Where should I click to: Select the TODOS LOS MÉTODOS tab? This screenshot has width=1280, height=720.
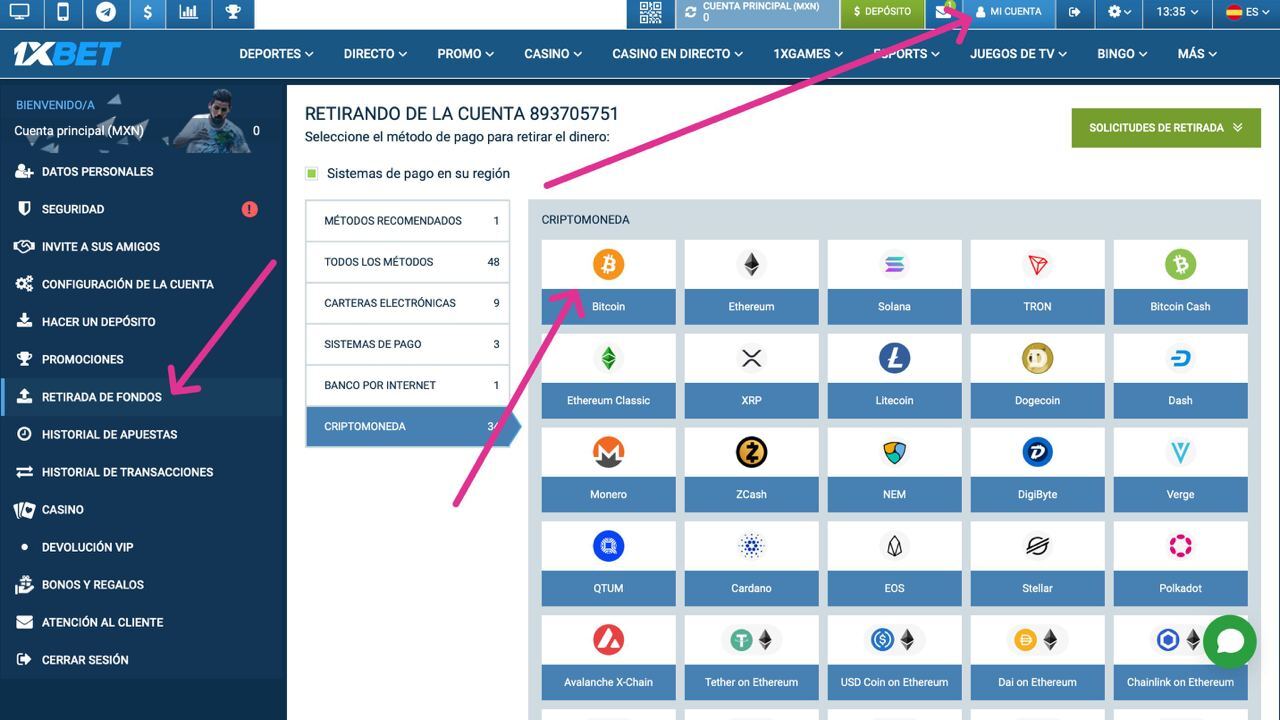pyautogui.click(x=407, y=262)
